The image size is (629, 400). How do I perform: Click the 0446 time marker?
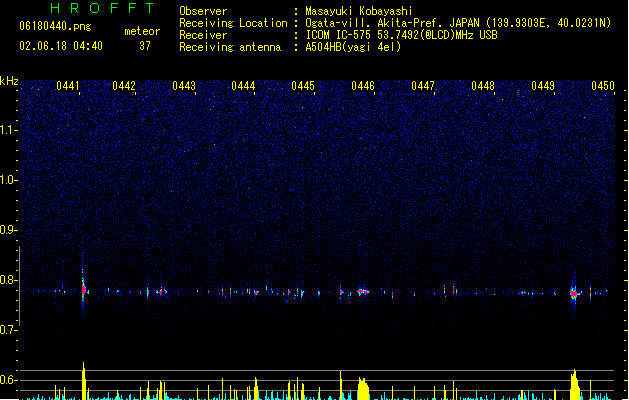pyautogui.click(x=363, y=86)
